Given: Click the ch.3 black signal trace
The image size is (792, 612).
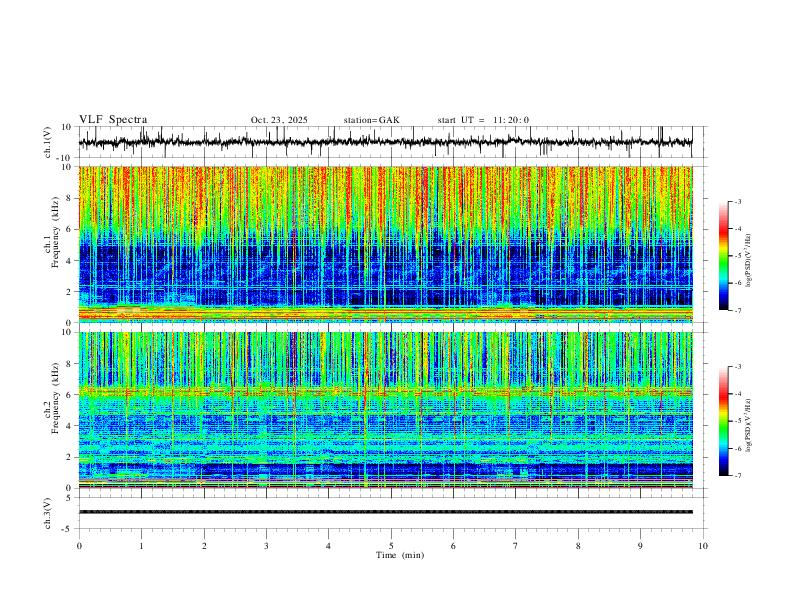Looking at the screenshot, I should [x=385, y=512].
